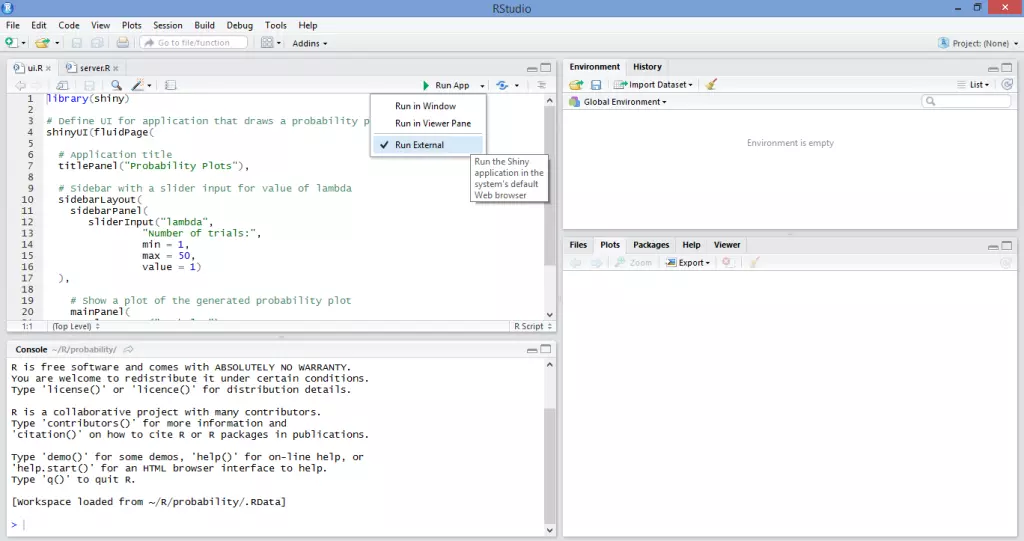Open the Import Dataset dropdown

pyautogui.click(x=654, y=84)
